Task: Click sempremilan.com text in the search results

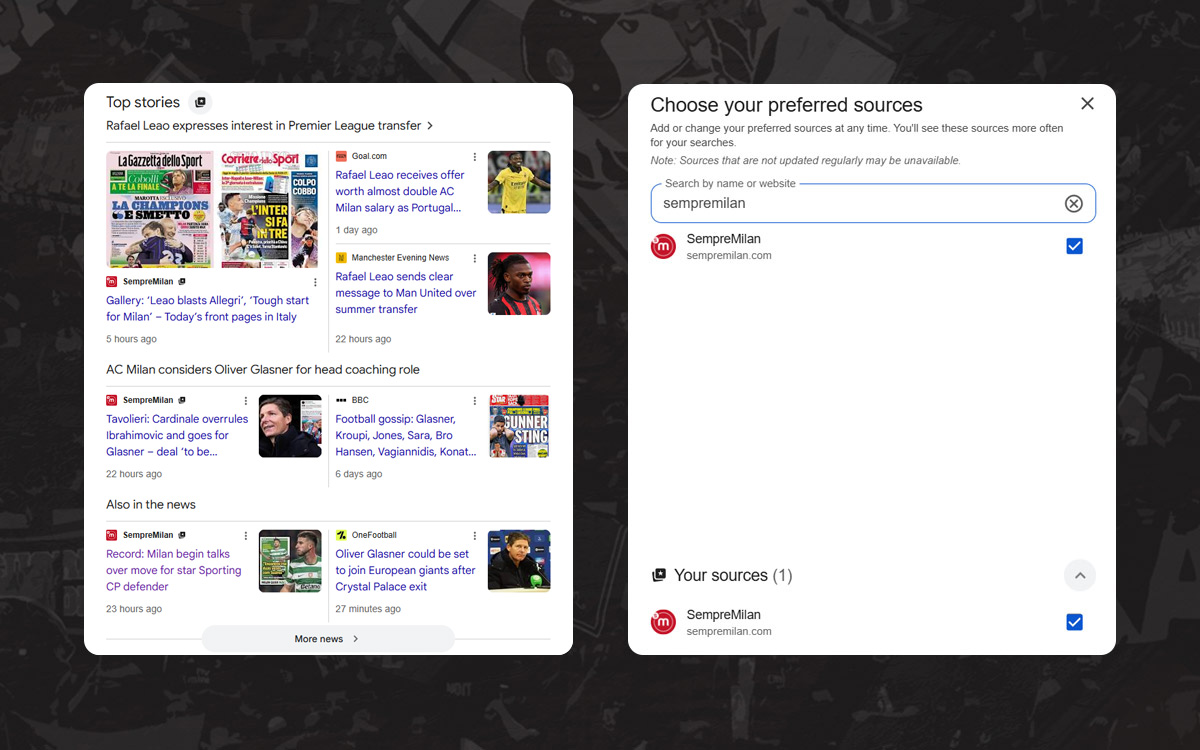Action: pos(729,256)
